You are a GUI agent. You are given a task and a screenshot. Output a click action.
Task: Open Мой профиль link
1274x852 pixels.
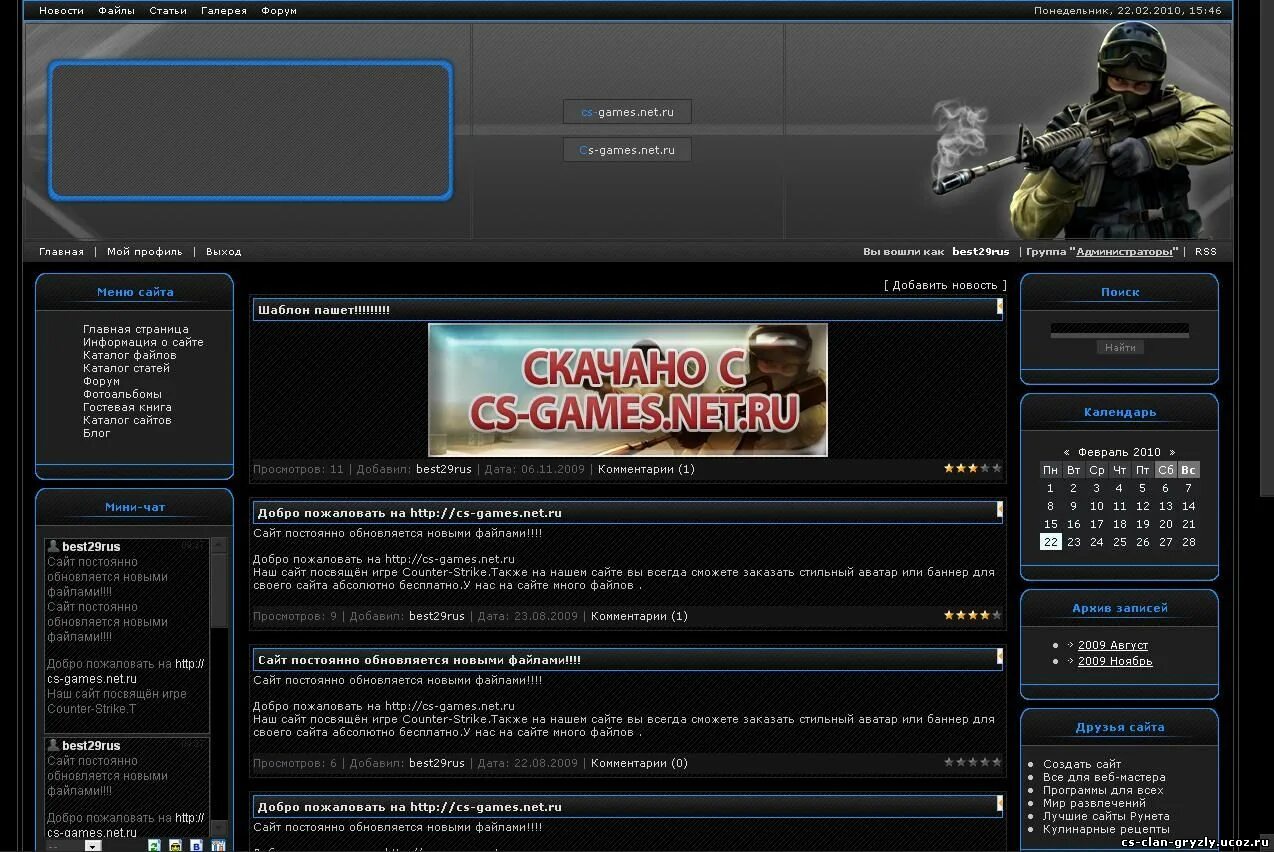click(x=145, y=252)
